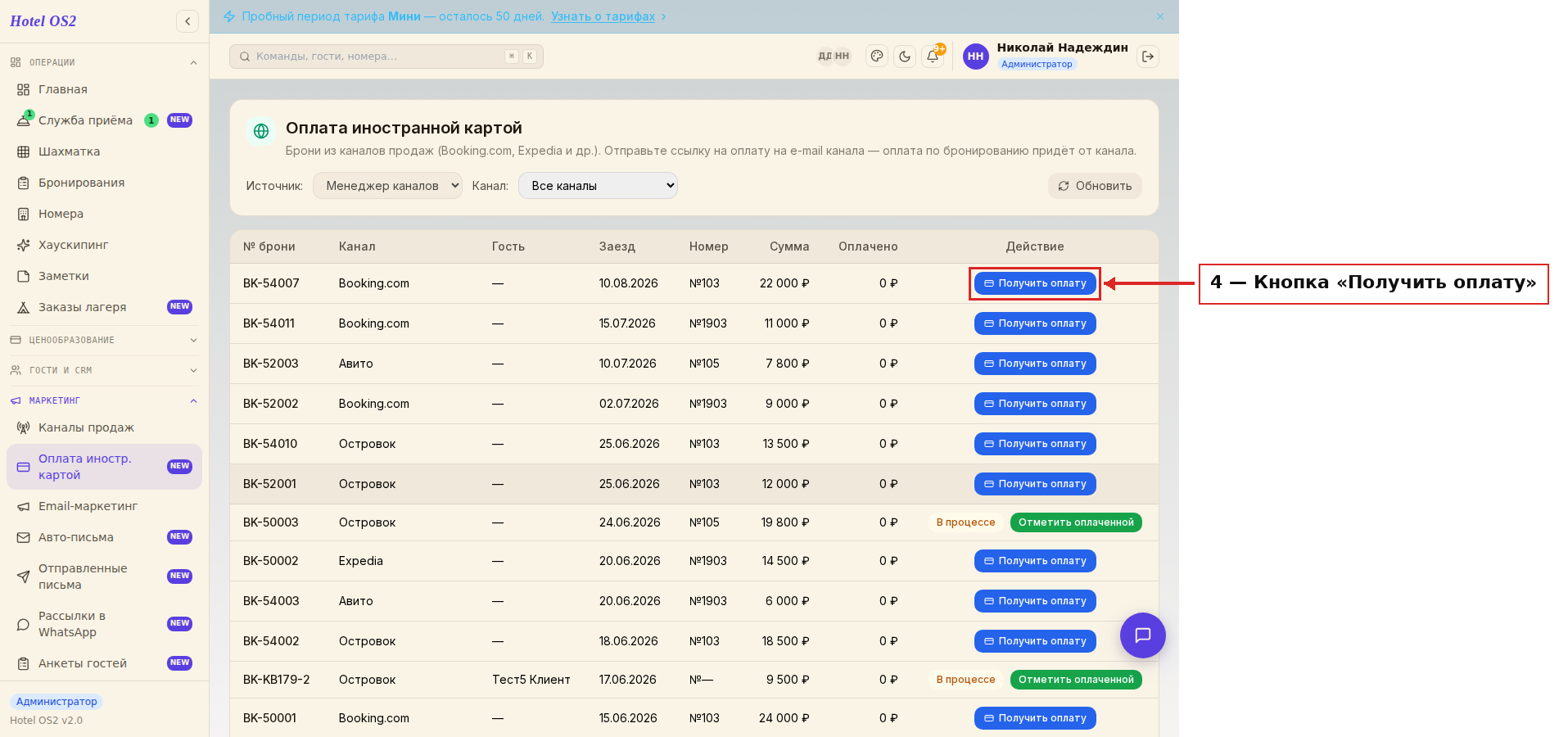Click the Hotel OS2 logo

(43, 21)
